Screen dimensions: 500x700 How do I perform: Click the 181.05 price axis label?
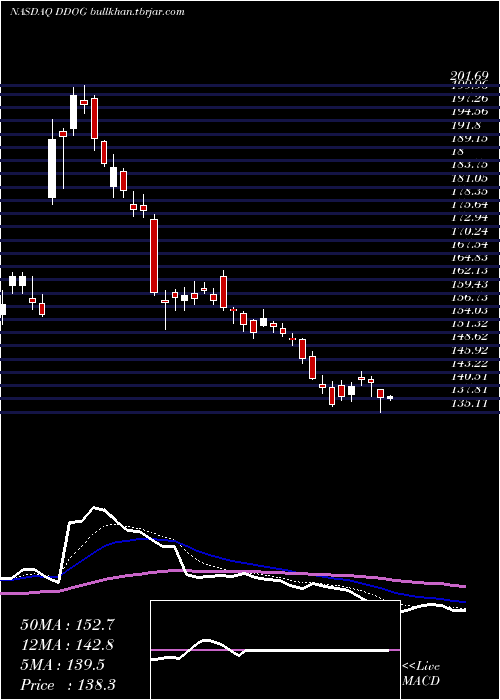(x=469, y=178)
